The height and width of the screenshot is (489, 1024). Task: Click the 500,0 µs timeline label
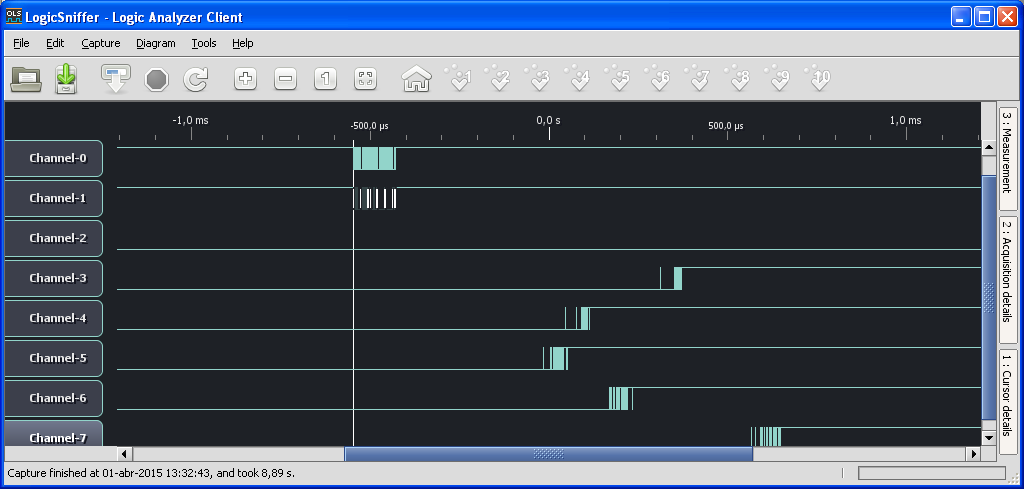click(x=726, y=125)
